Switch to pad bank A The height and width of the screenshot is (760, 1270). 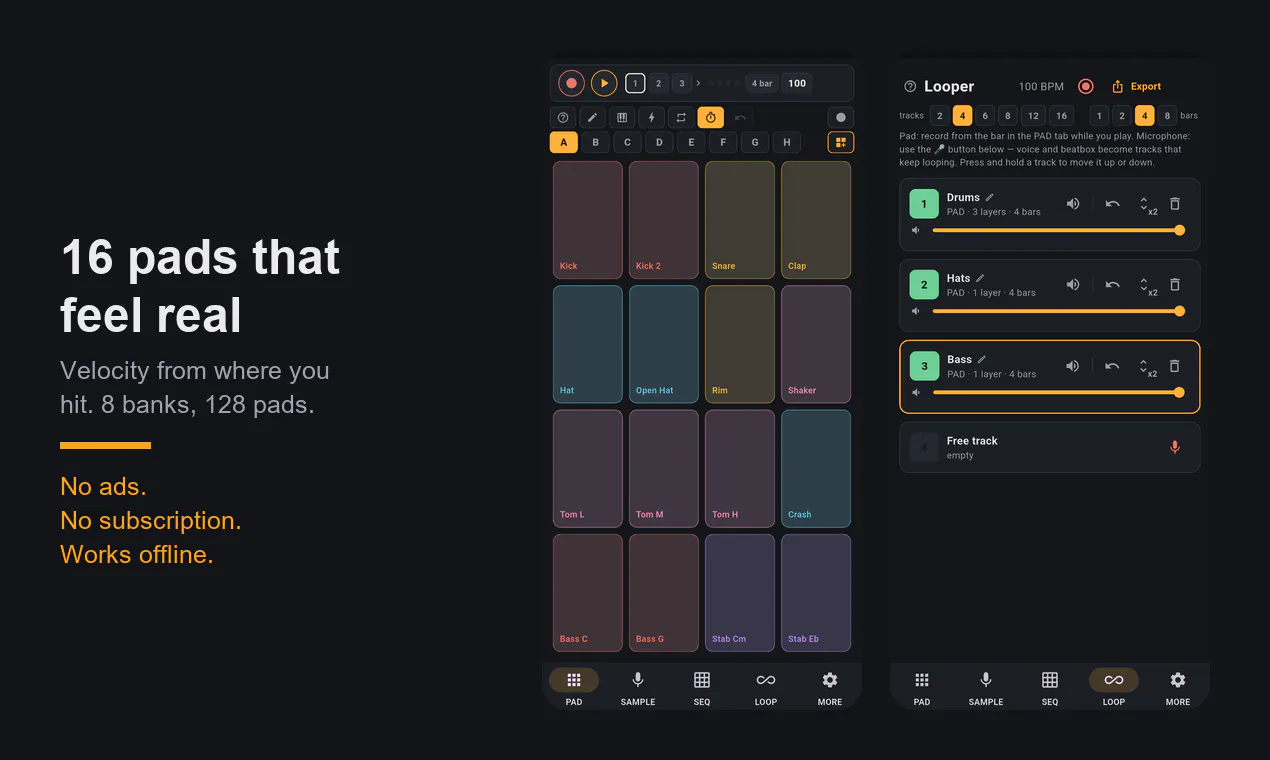point(563,142)
